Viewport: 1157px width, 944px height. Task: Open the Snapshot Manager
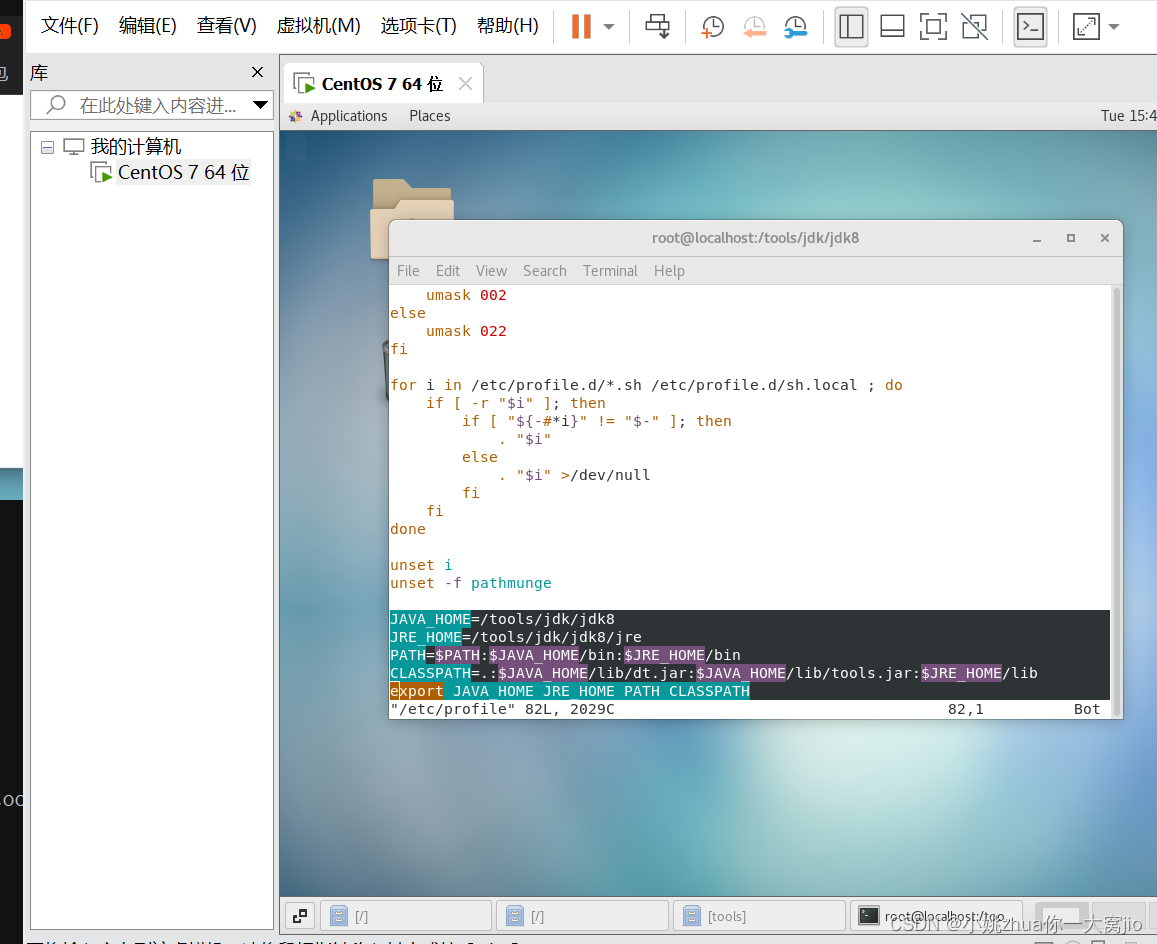(x=795, y=27)
